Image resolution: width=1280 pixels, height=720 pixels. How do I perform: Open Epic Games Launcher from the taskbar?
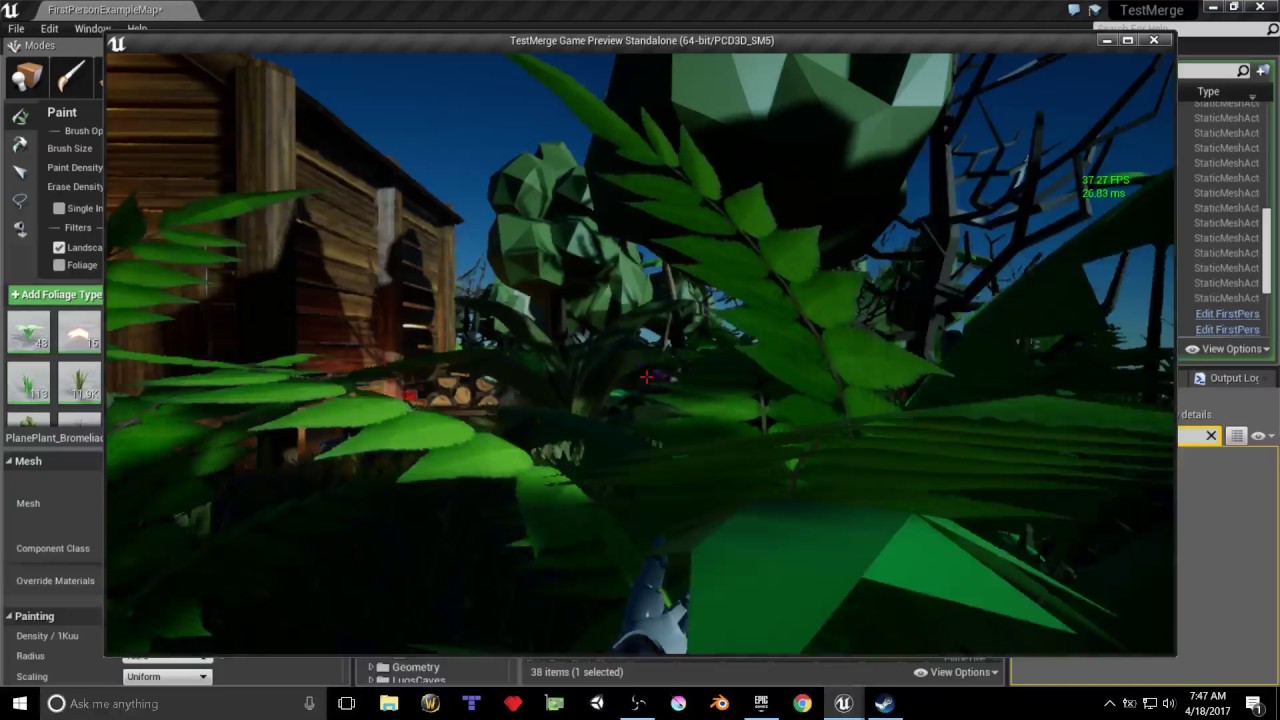[x=761, y=703]
